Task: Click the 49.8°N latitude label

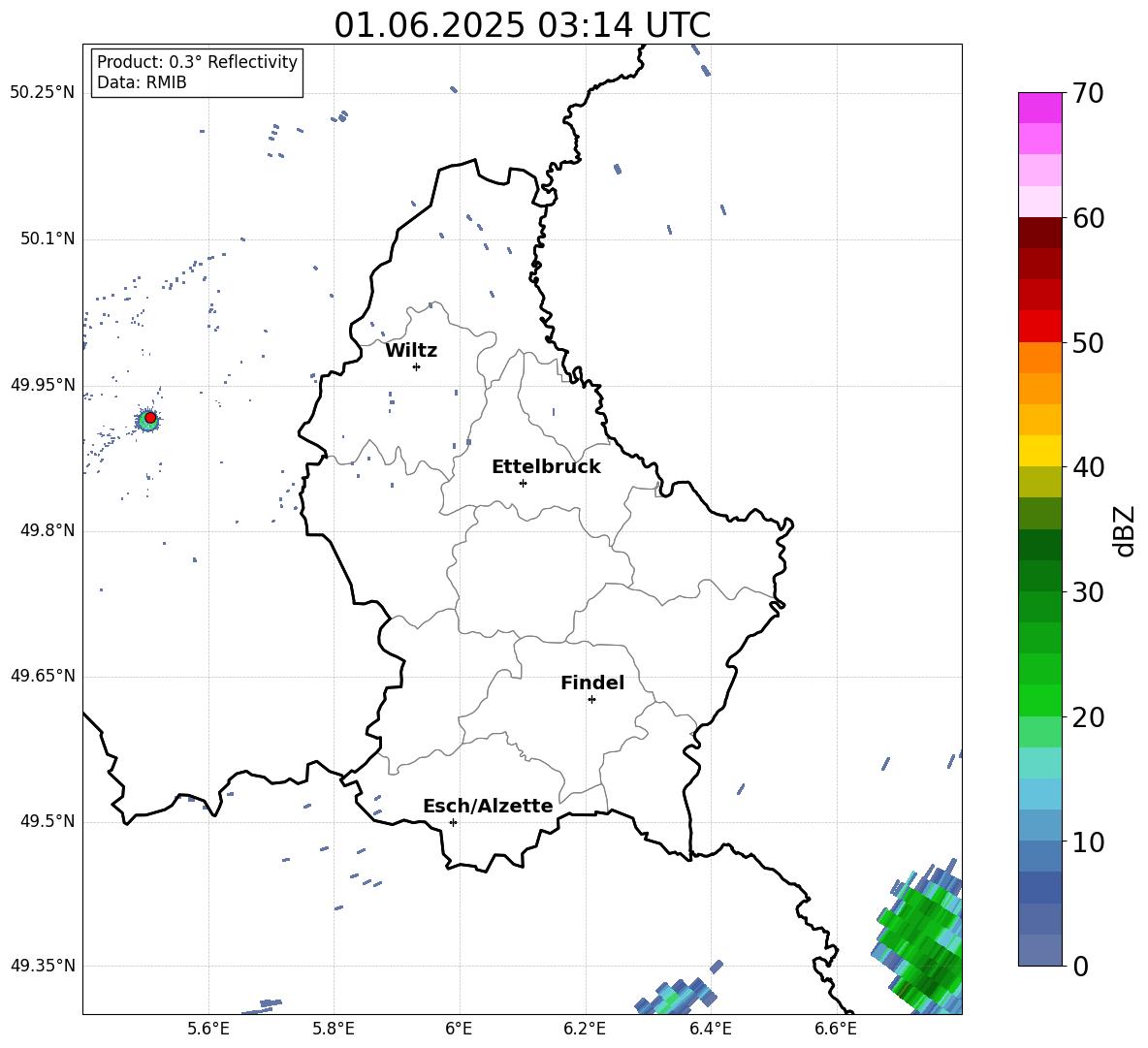Action: tap(48, 530)
